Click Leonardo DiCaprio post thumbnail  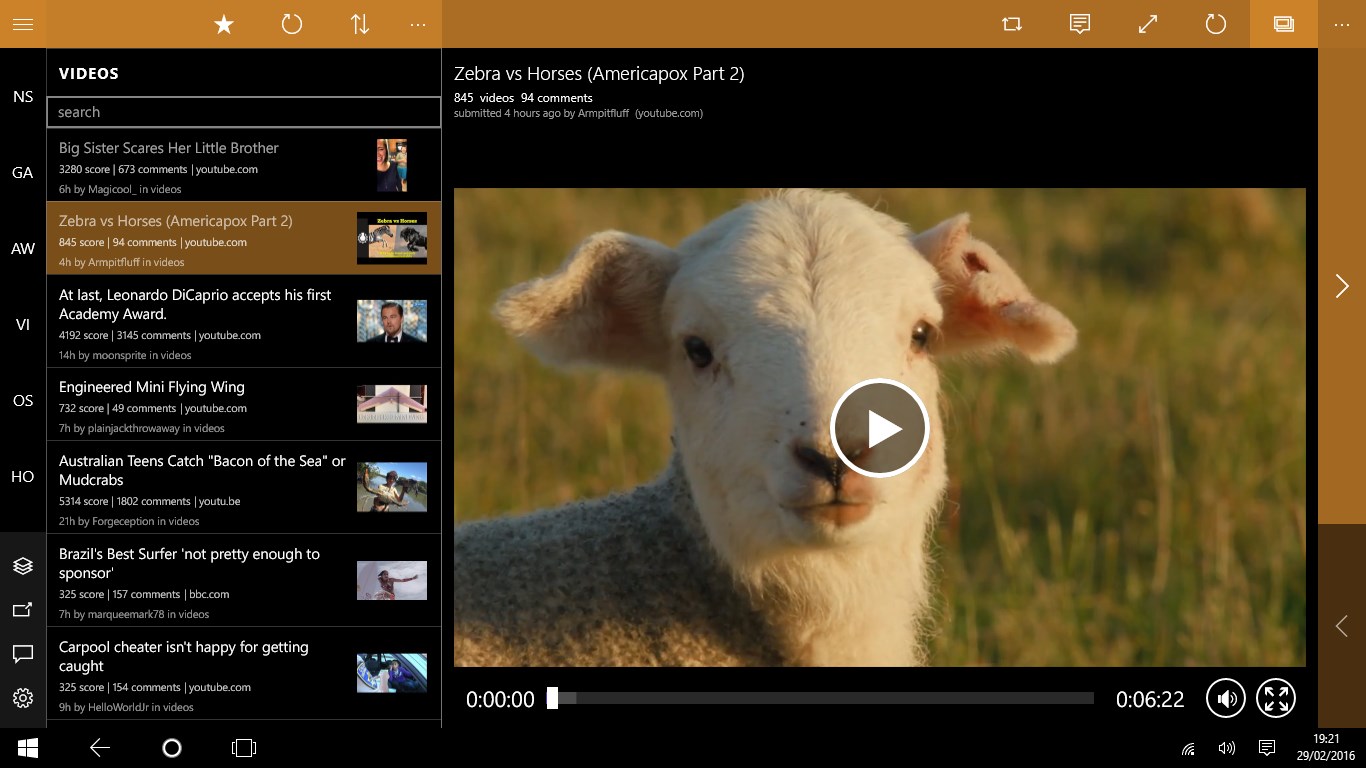pos(392,321)
